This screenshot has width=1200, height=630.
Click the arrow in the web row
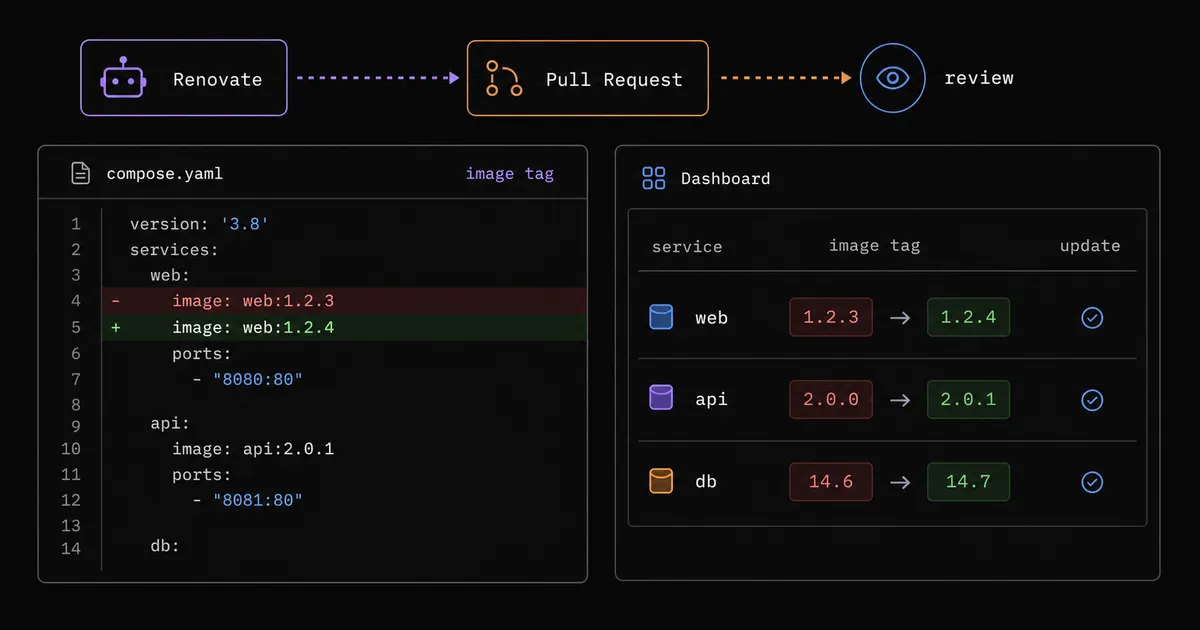point(900,318)
